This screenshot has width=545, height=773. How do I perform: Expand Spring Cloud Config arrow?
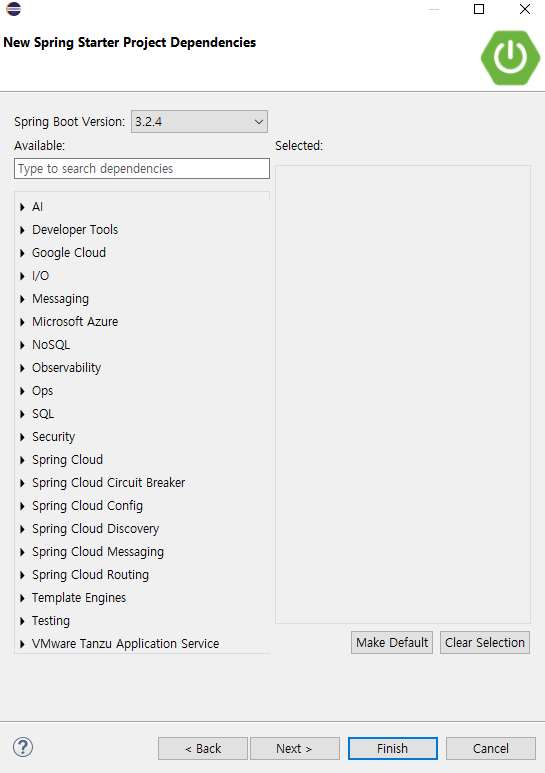(x=22, y=506)
